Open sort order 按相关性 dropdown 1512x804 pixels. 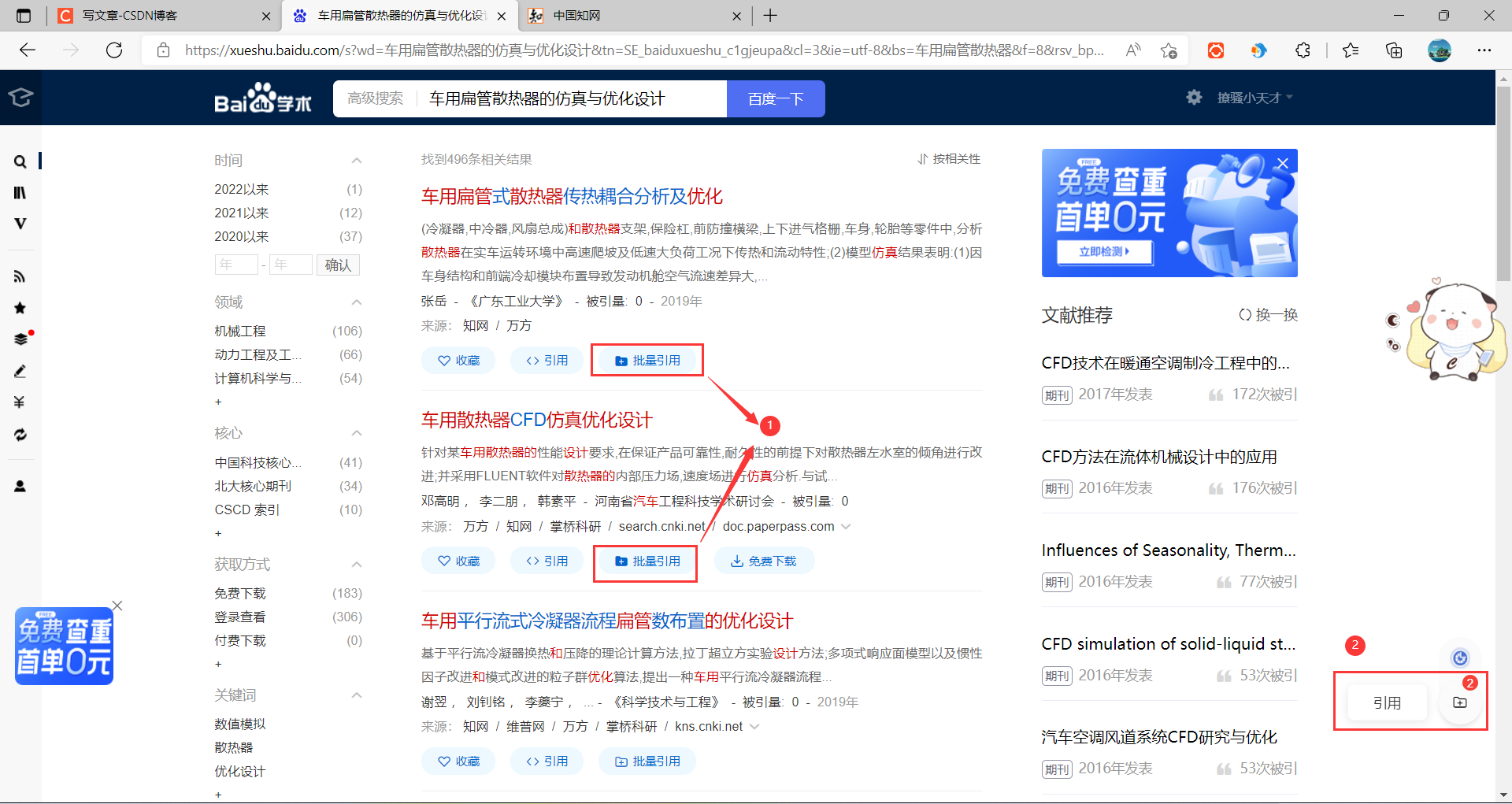point(949,159)
